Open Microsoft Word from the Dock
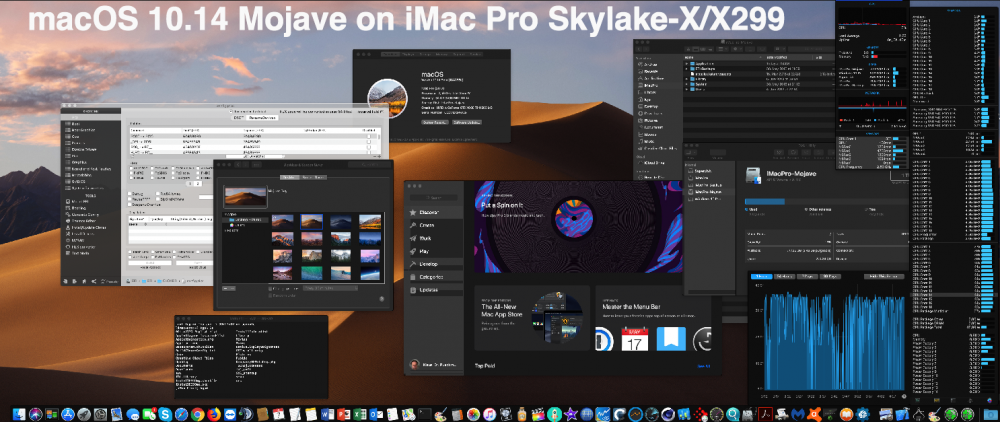Image resolution: width=1000 pixels, height=422 pixels. click(327, 414)
